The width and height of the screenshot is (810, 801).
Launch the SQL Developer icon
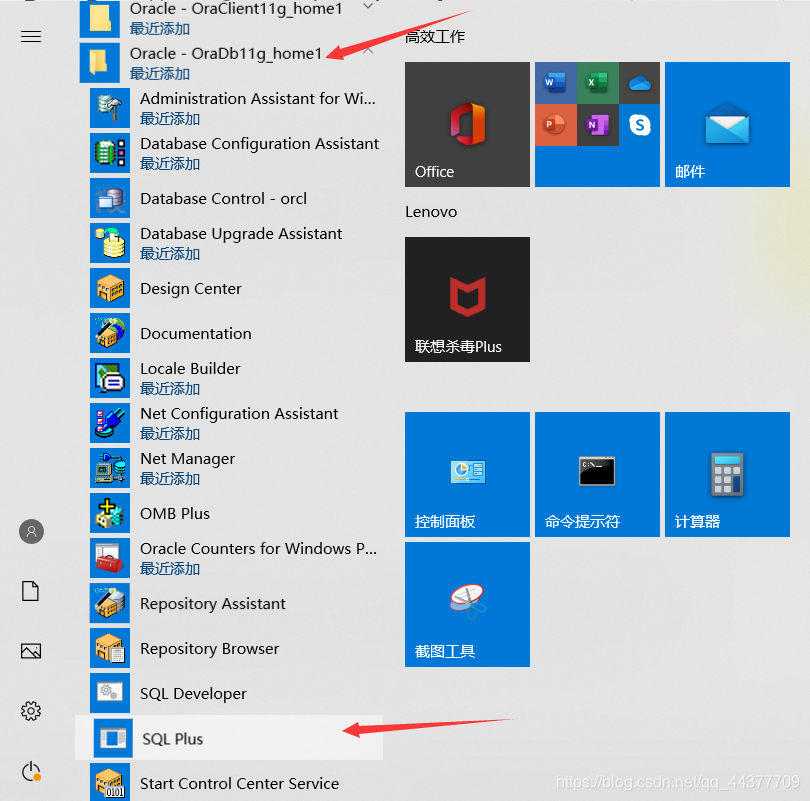[110, 693]
